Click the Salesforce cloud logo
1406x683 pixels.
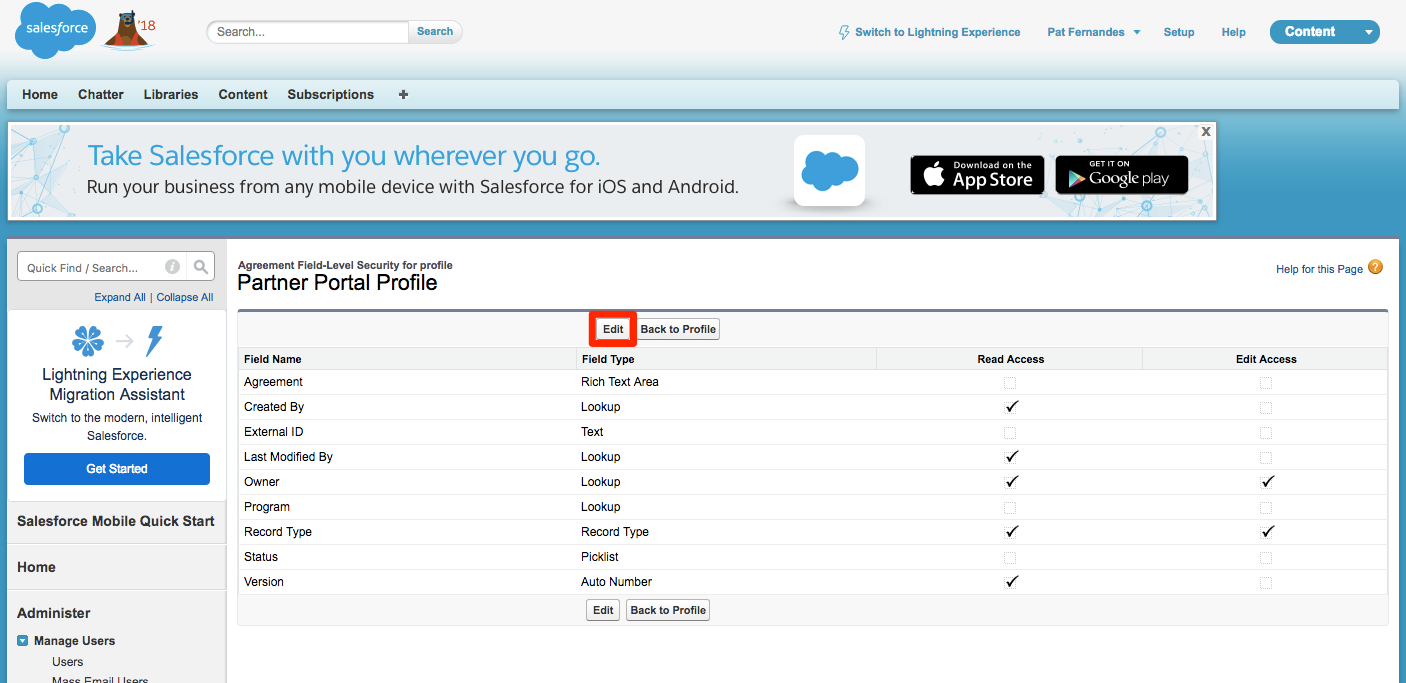56,30
